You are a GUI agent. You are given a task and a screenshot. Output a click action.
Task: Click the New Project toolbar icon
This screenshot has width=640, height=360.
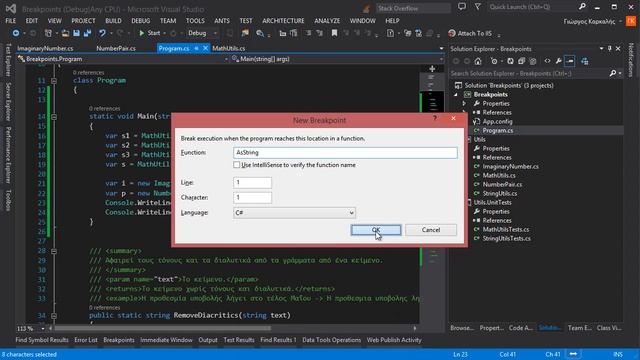pos(48,33)
